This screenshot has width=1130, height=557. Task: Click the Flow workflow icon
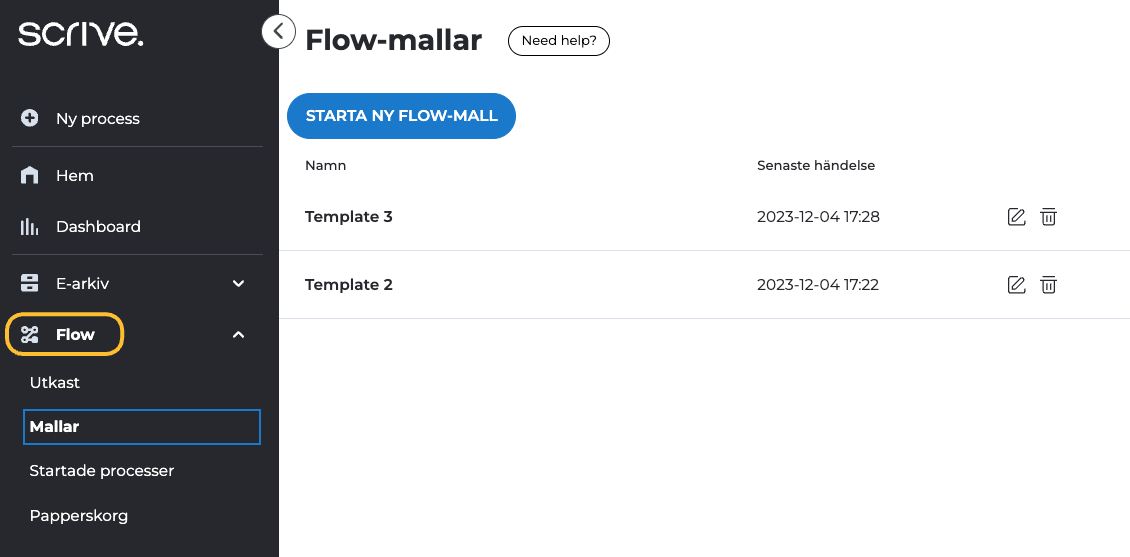(x=30, y=335)
